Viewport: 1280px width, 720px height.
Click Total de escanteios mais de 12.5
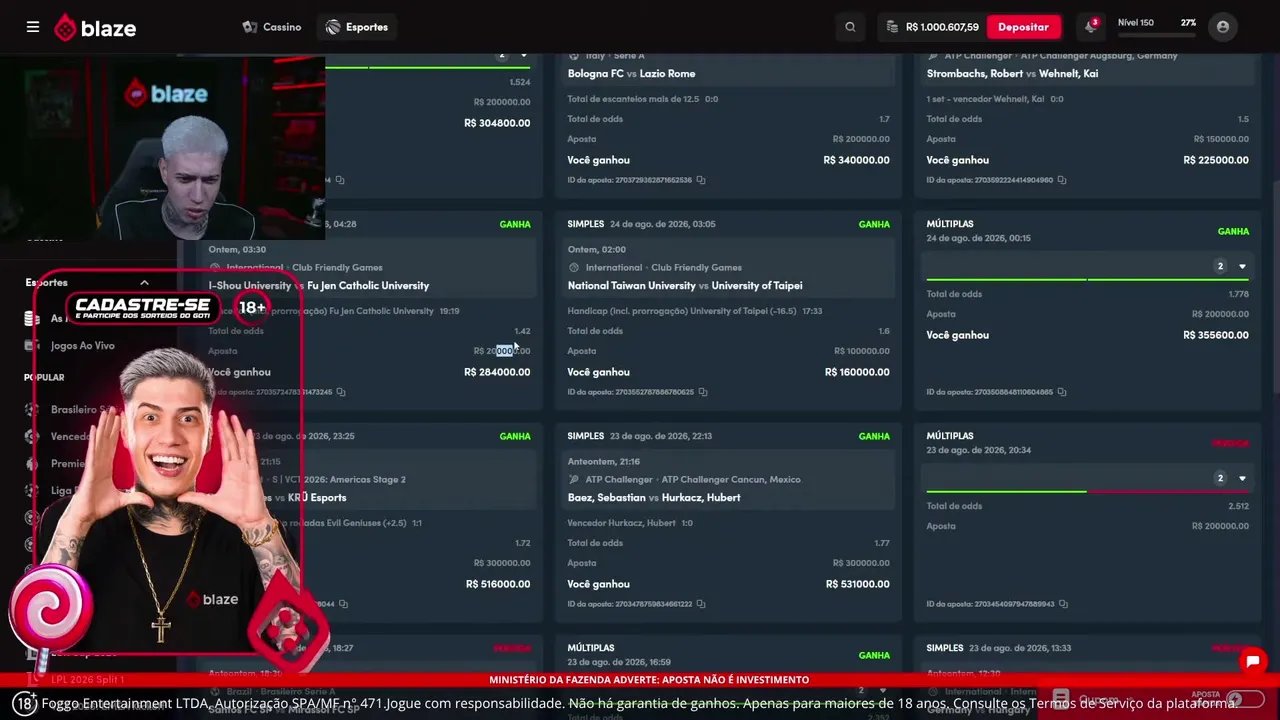pos(635,99)
